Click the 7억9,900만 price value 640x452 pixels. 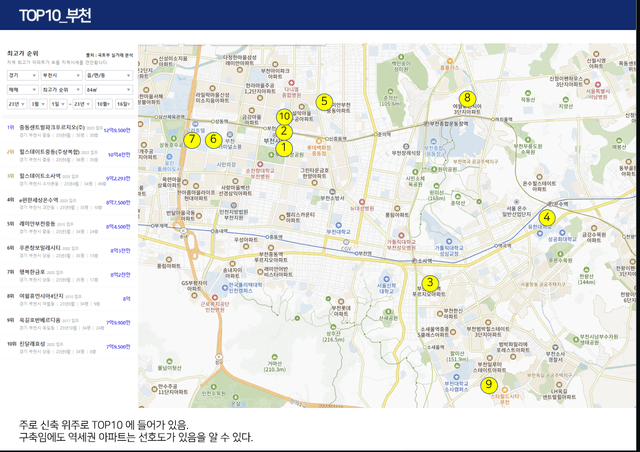[x=118, y=323]
